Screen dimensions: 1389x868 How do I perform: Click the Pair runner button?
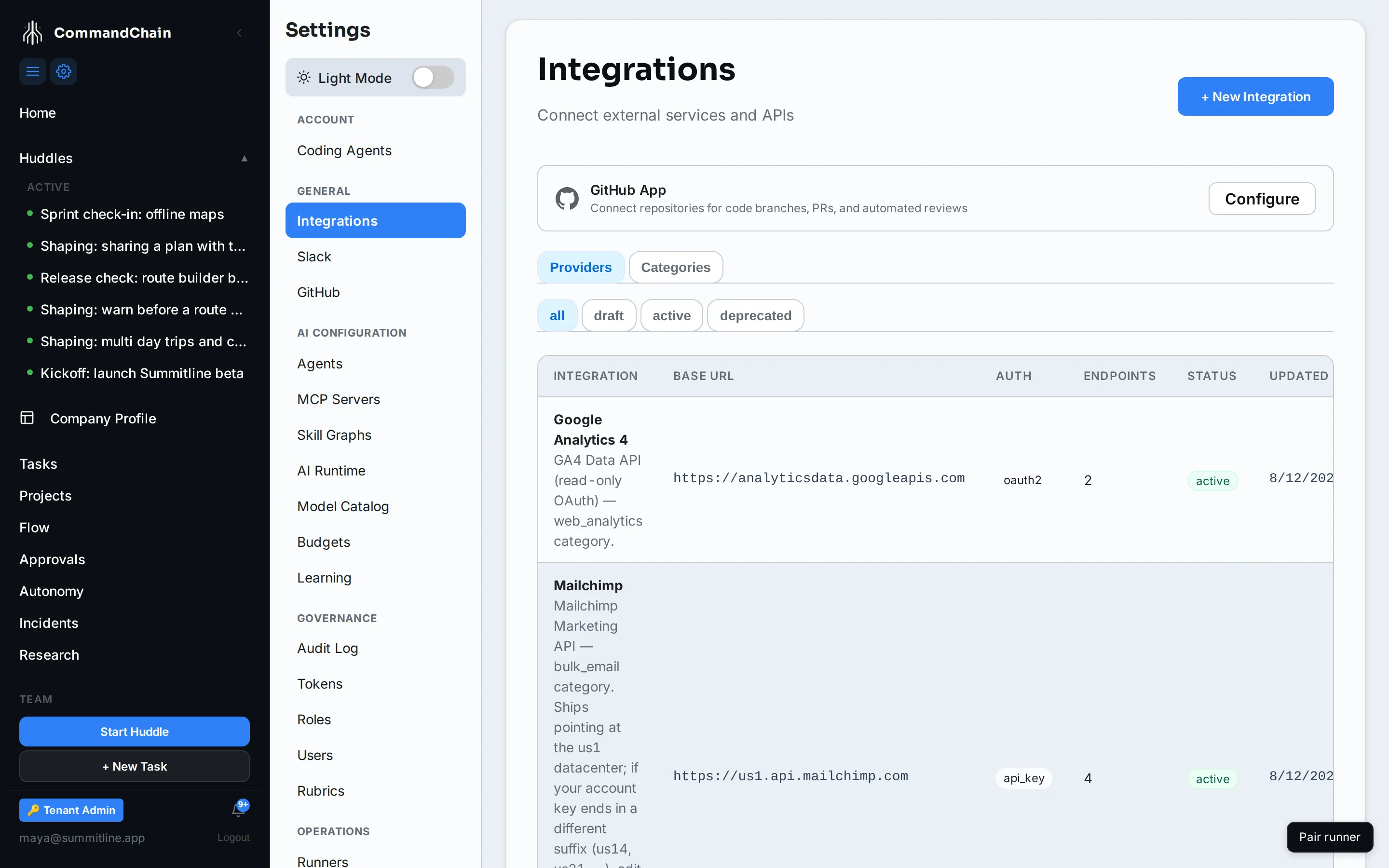[1329, 837]
